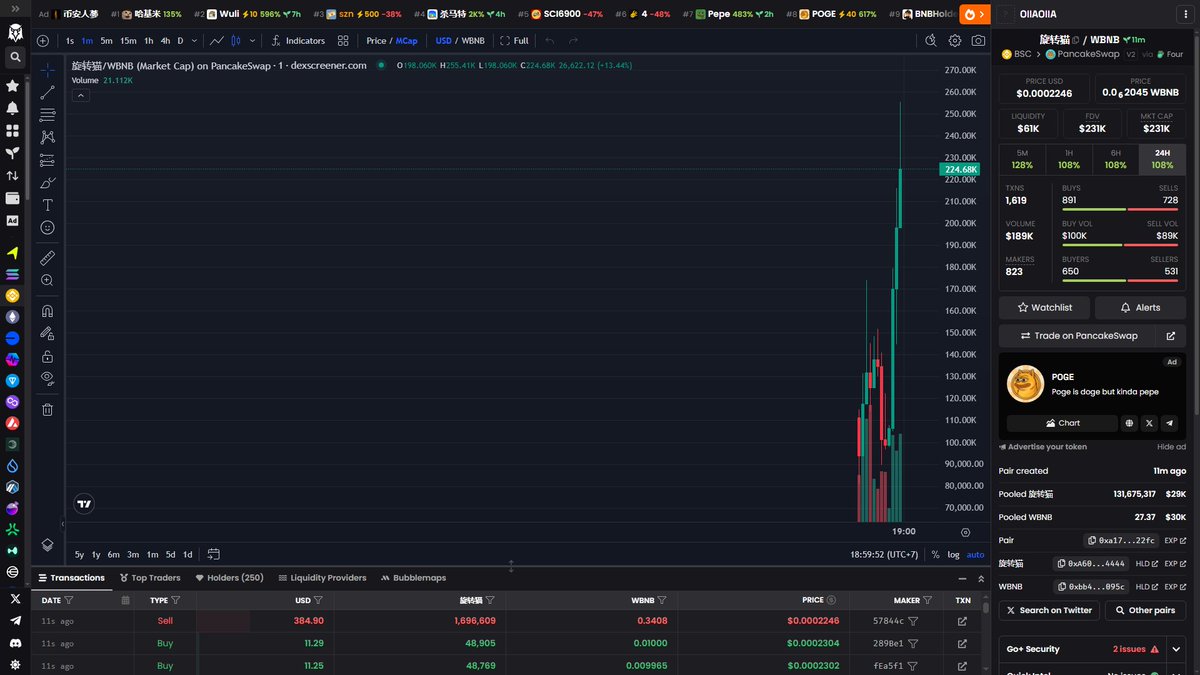Image resolution: width=1200 pixels, height=675 pixels.
Task: Collapse the Volume indicator legend
Action: pyautogui.click(x=81, y=95)
